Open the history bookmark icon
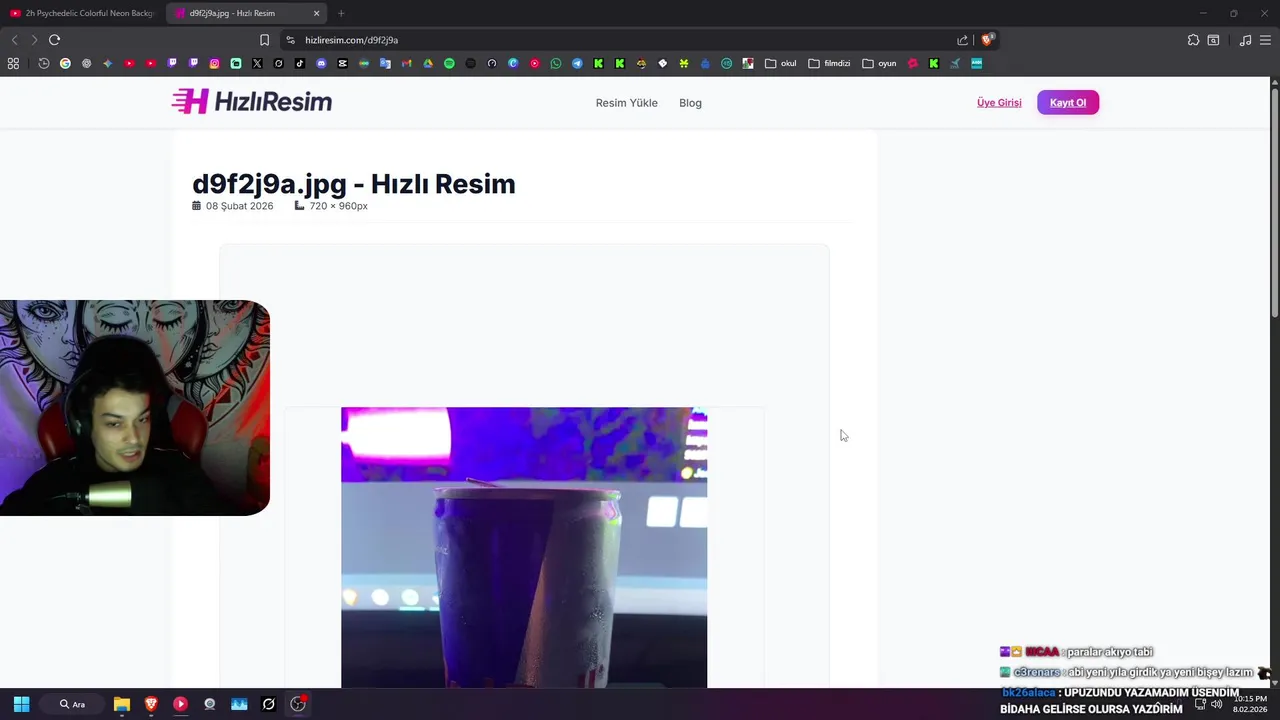 [x=44, y=63]
